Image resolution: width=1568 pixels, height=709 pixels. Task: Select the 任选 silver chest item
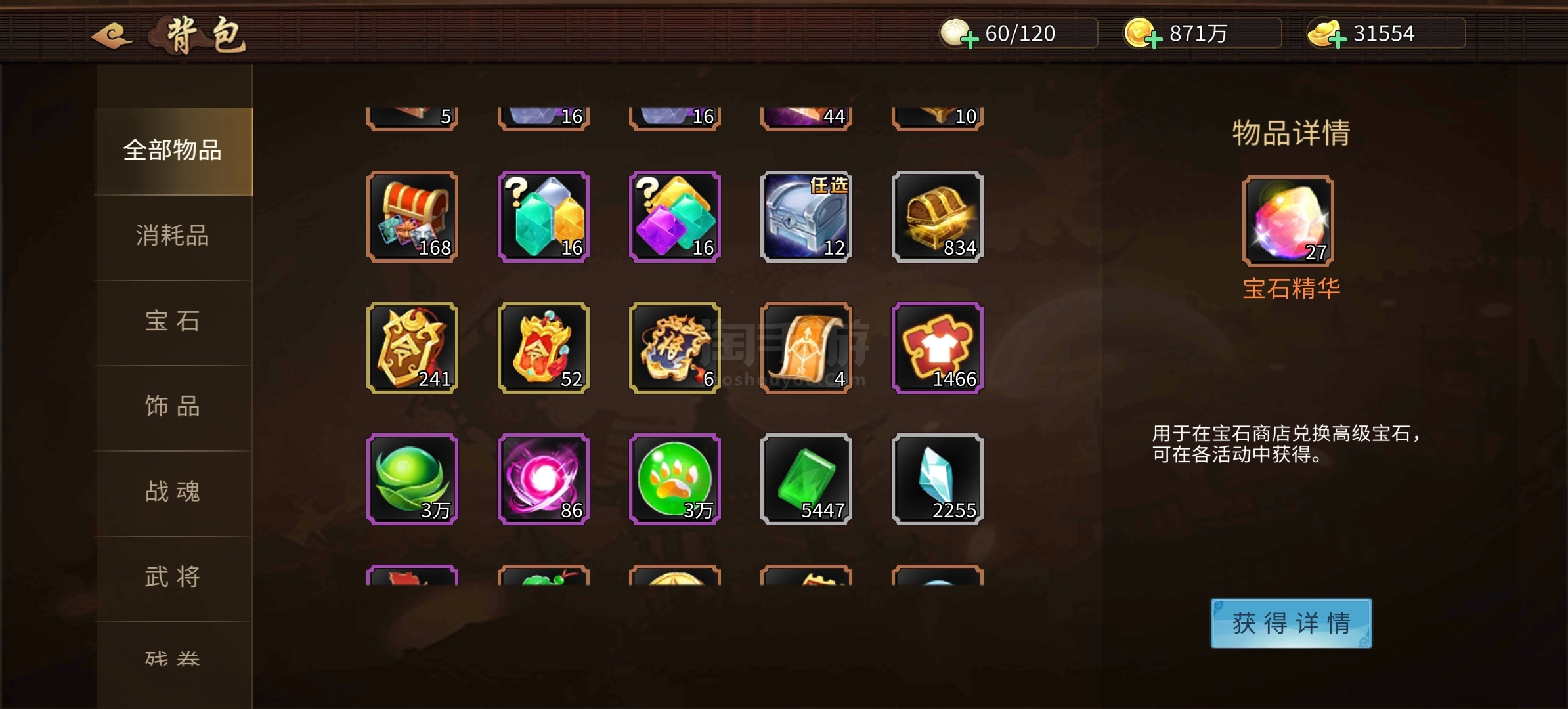pyautogui.click(x=806, y=217)
